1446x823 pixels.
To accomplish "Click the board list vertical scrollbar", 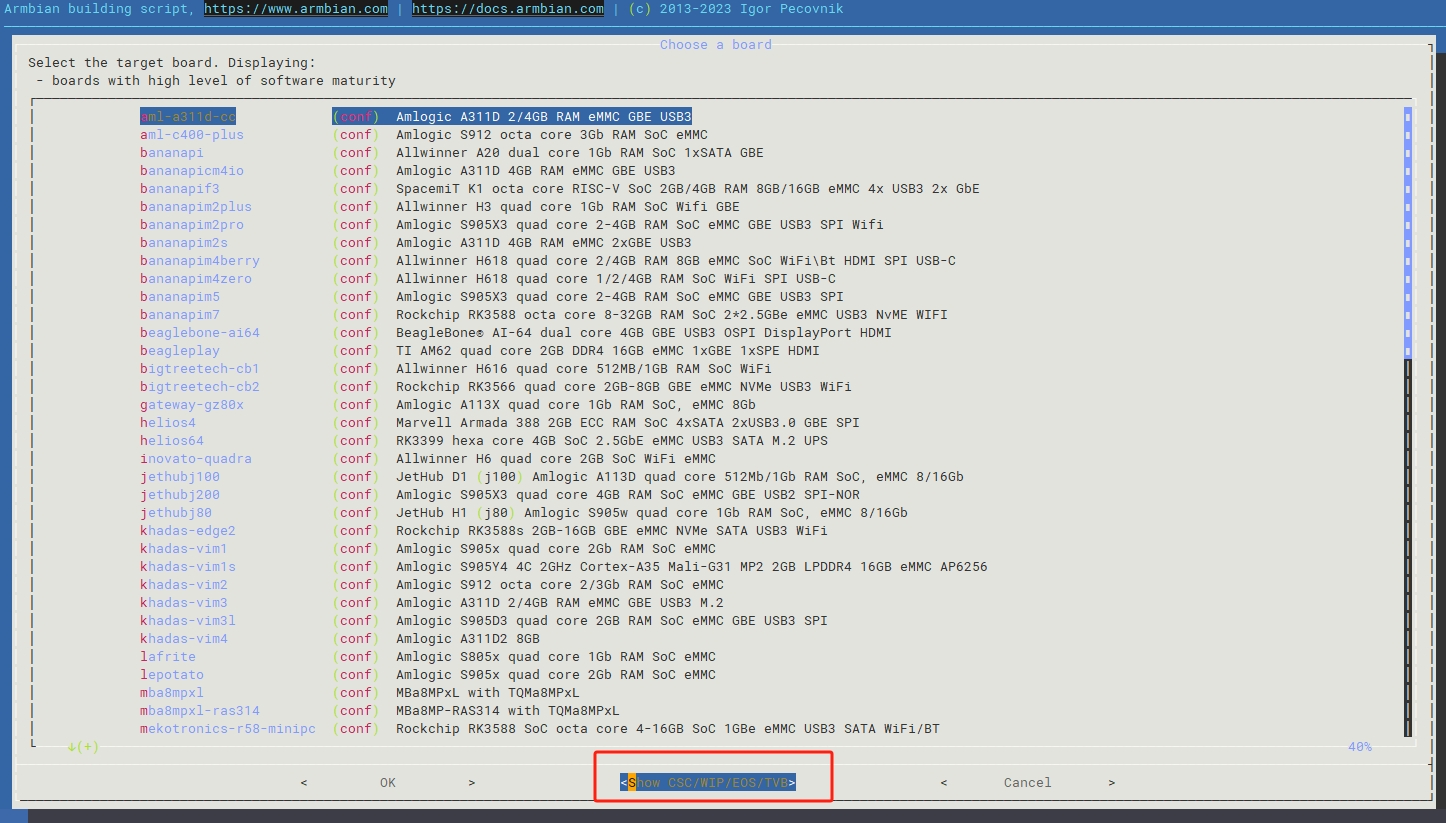I will 1408,420.
